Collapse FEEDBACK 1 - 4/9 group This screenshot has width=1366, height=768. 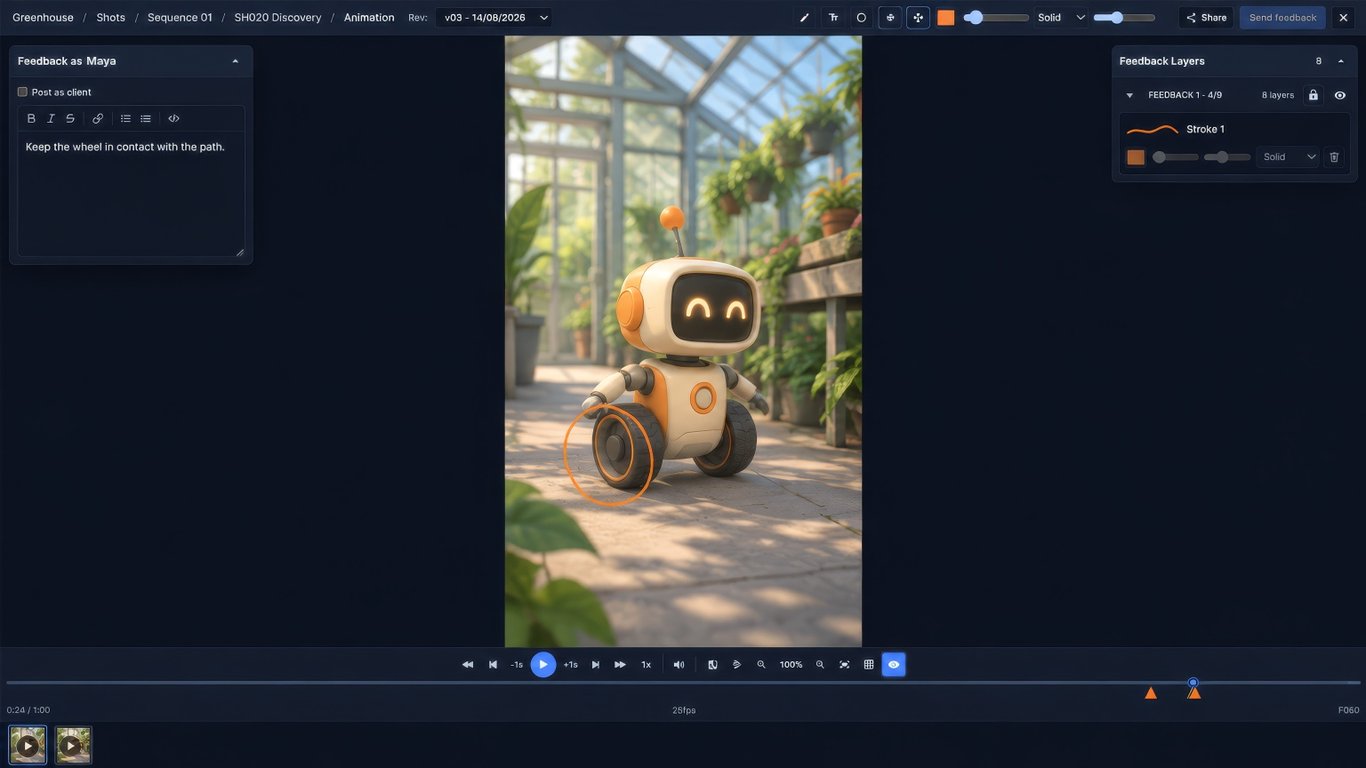point(1129,95)
